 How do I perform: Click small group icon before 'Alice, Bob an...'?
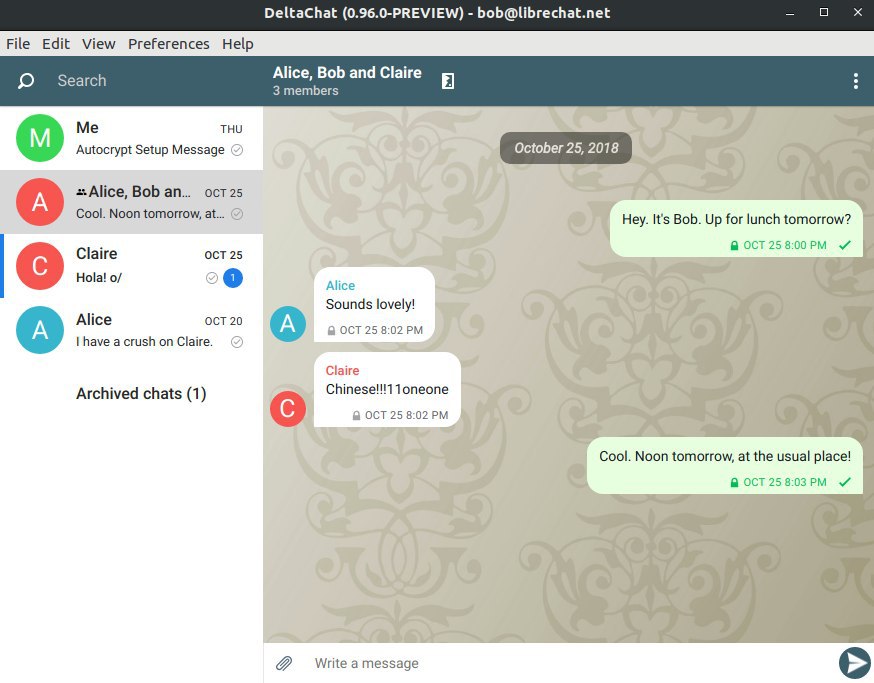[x=81, y=192]
